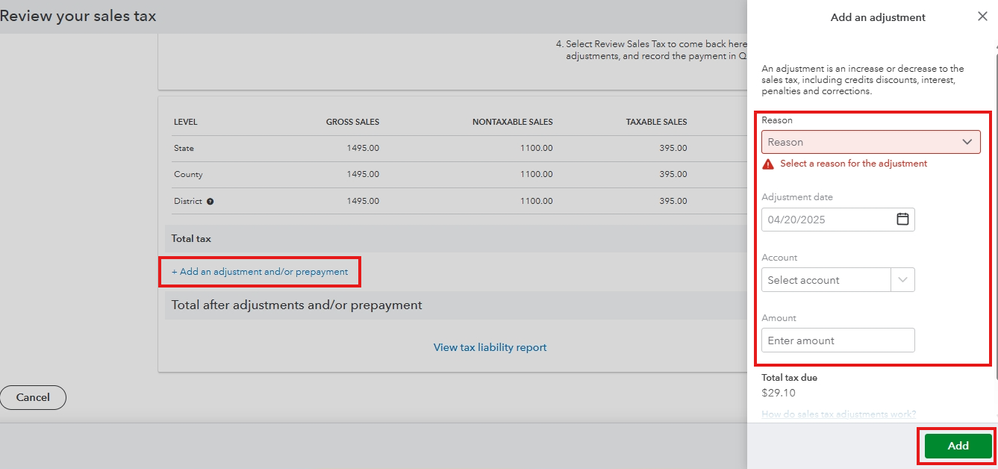Click the Adjustment date field
The image size is (998, 469).
coord(826,219)
